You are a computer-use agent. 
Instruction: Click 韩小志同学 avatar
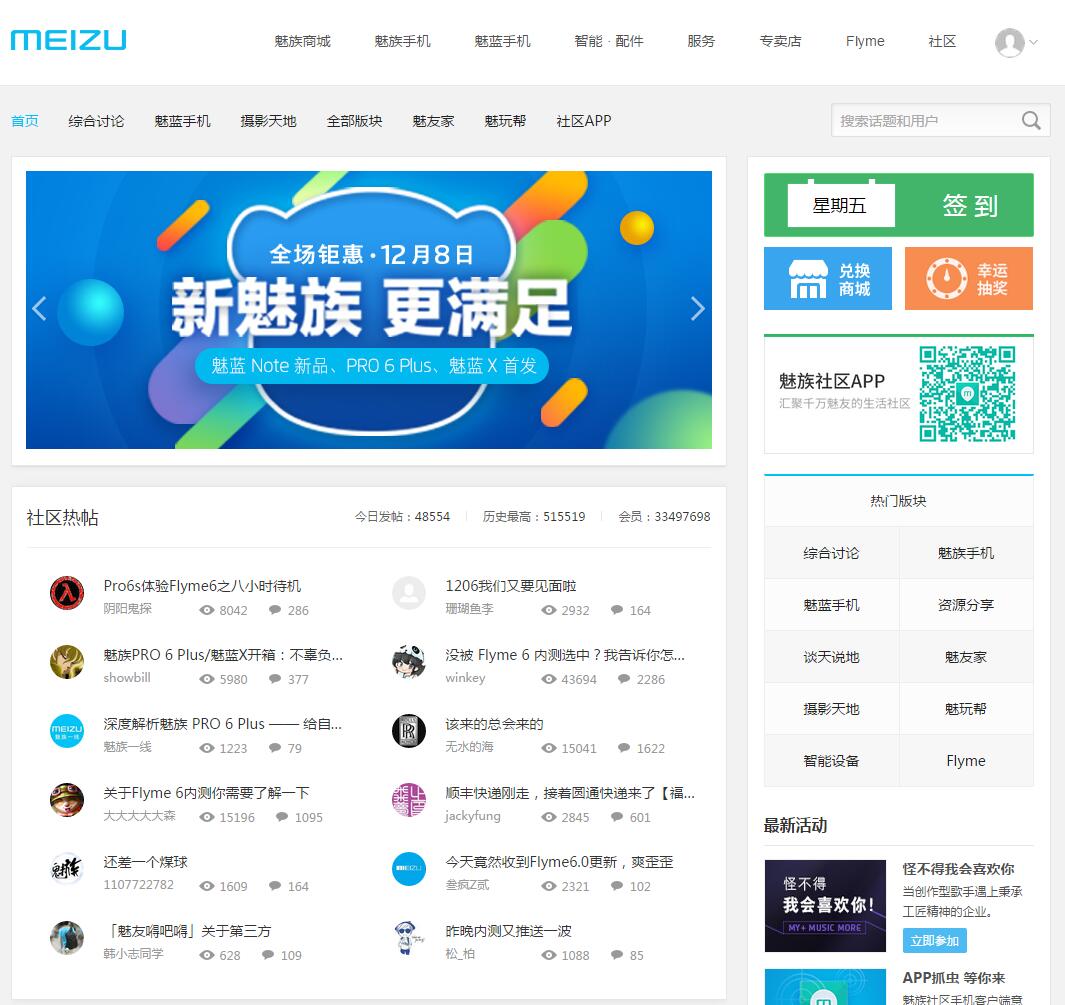67,938
